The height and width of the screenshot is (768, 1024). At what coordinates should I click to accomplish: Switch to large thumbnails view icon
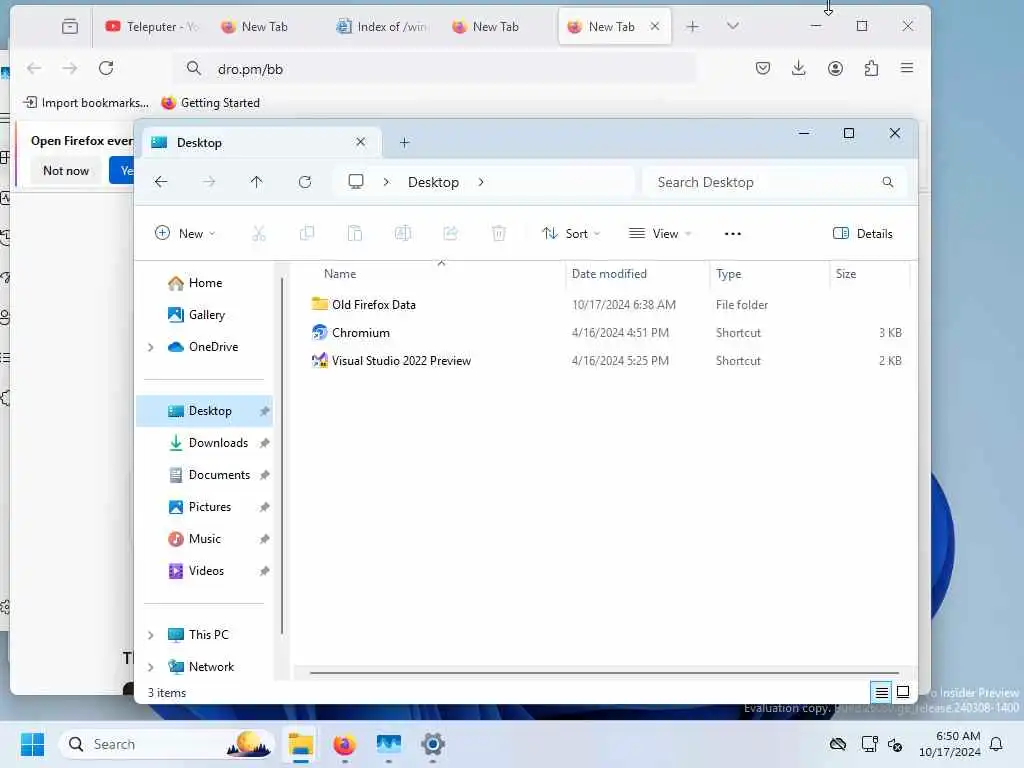(x=903, y=692)
